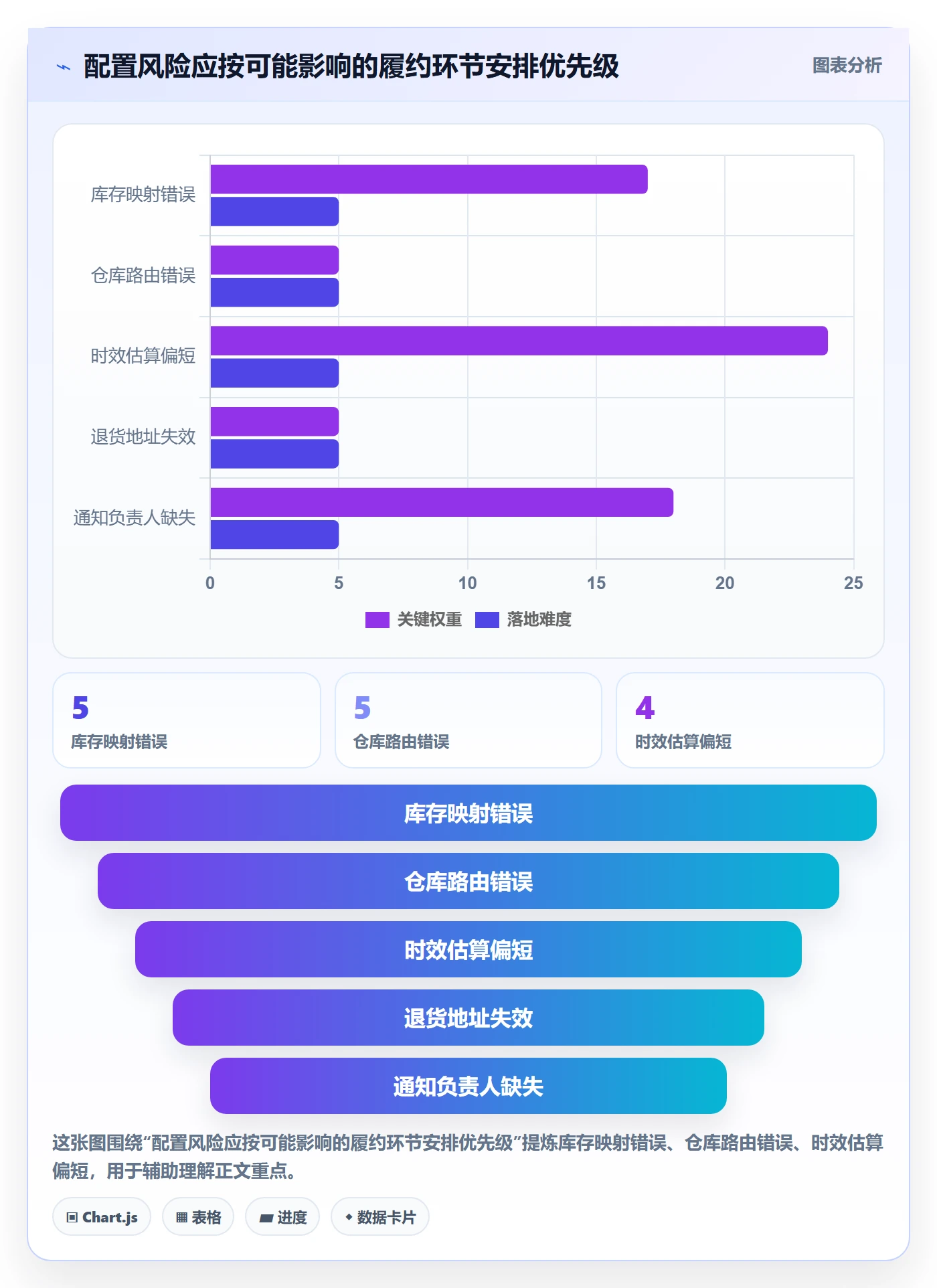Click the 时效估算偏短 y-axis label
937x1288 pixels.
[x=143, y=356]
